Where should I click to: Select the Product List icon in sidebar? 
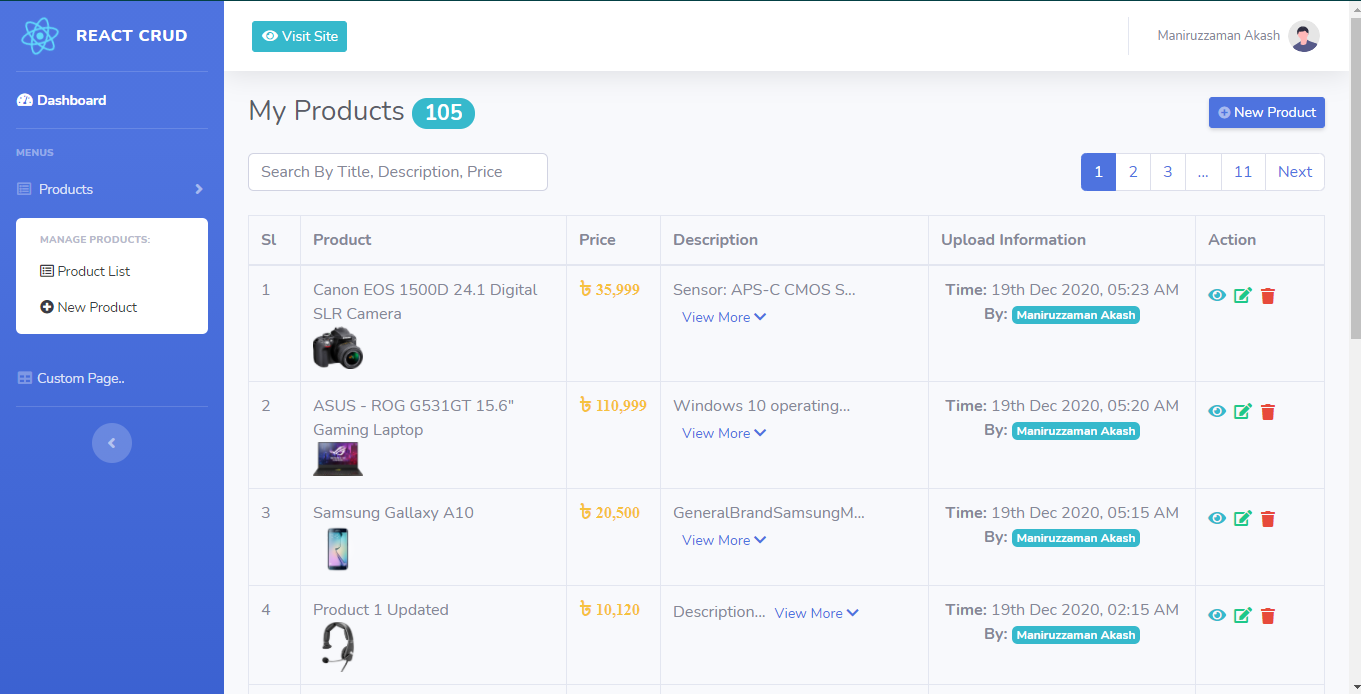pyautogui.click(x=46, y=270)
